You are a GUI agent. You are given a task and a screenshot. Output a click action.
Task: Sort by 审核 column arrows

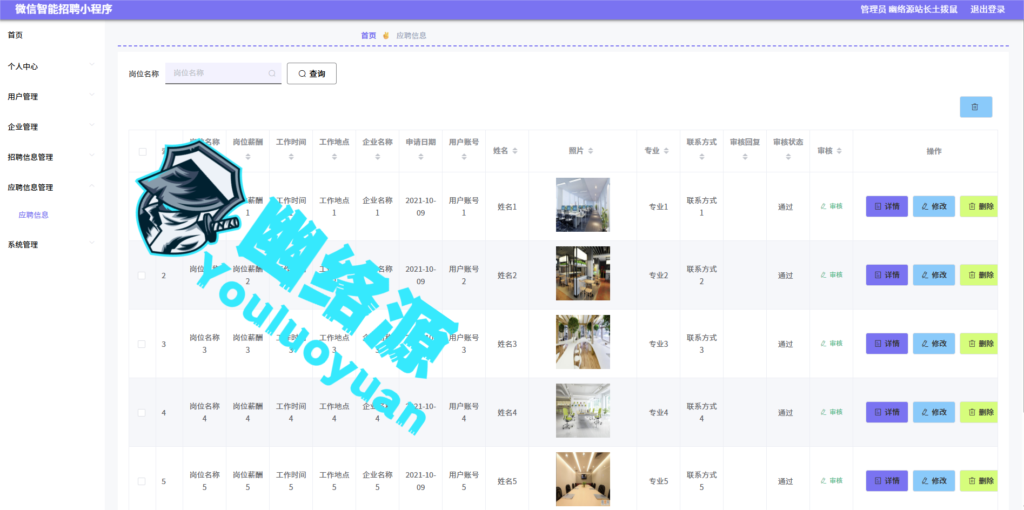click(839, 151)
